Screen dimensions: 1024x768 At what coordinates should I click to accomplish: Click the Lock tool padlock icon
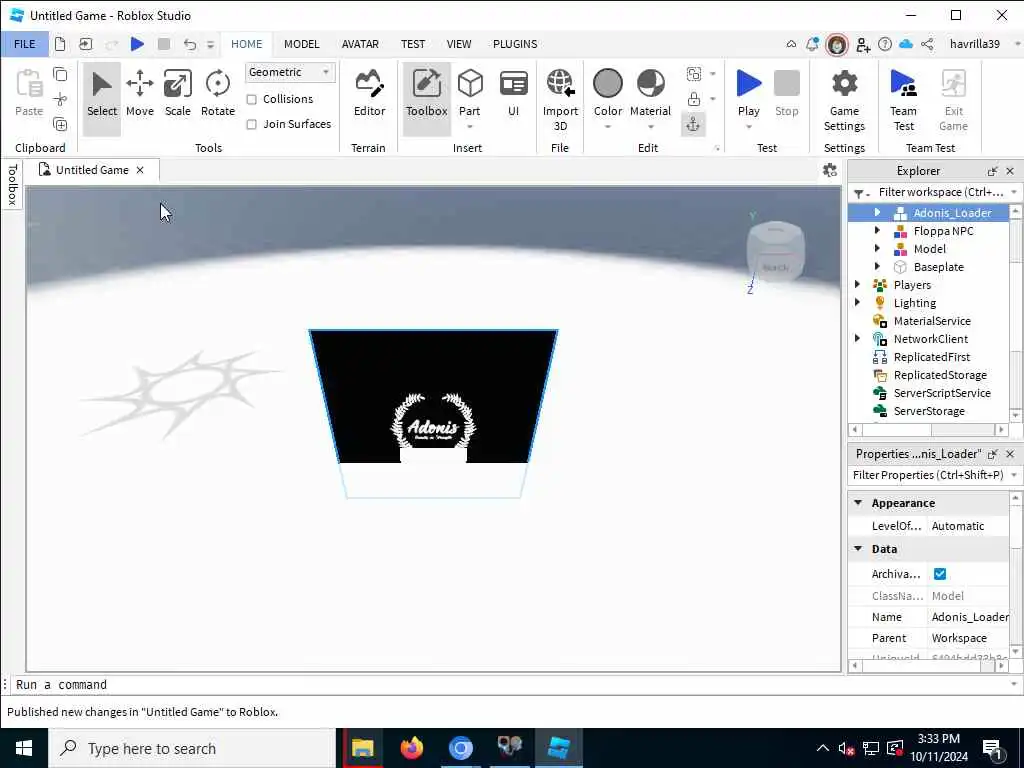coord(694,99)
